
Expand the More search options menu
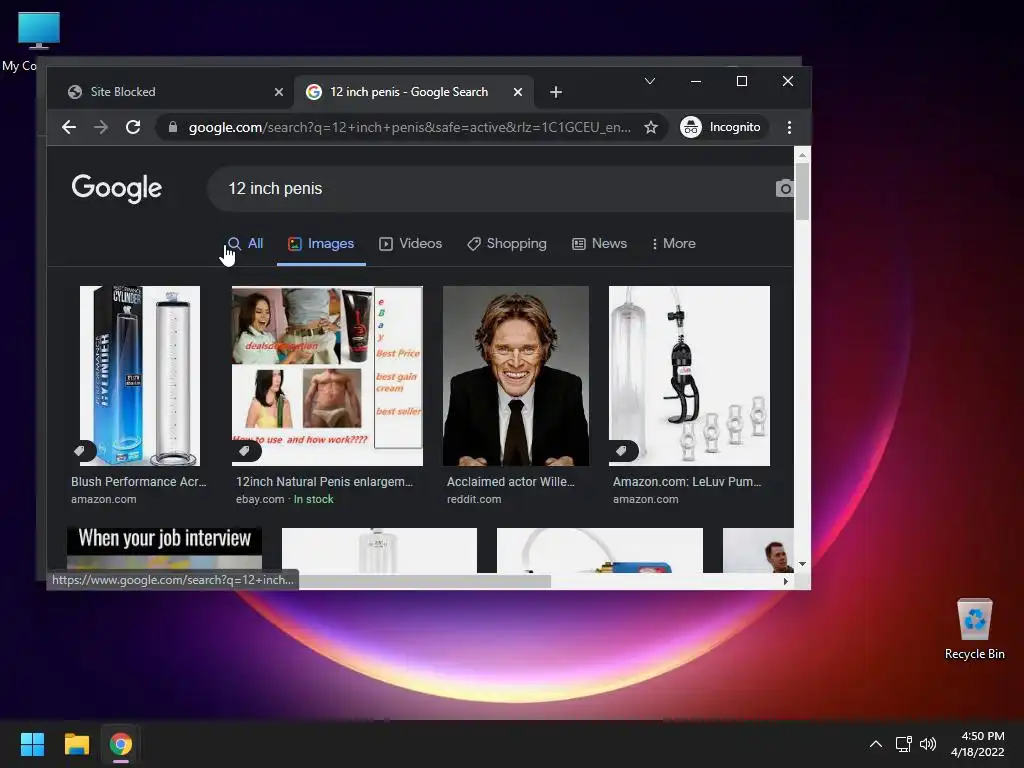coord(673,244)
